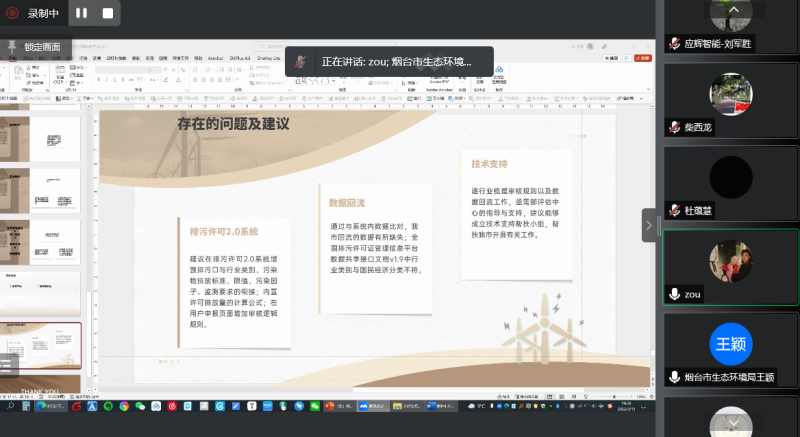800x437 pixels.
Task: Adjust the PowerPoint zoom slider
Action: [x=614, y=396]
